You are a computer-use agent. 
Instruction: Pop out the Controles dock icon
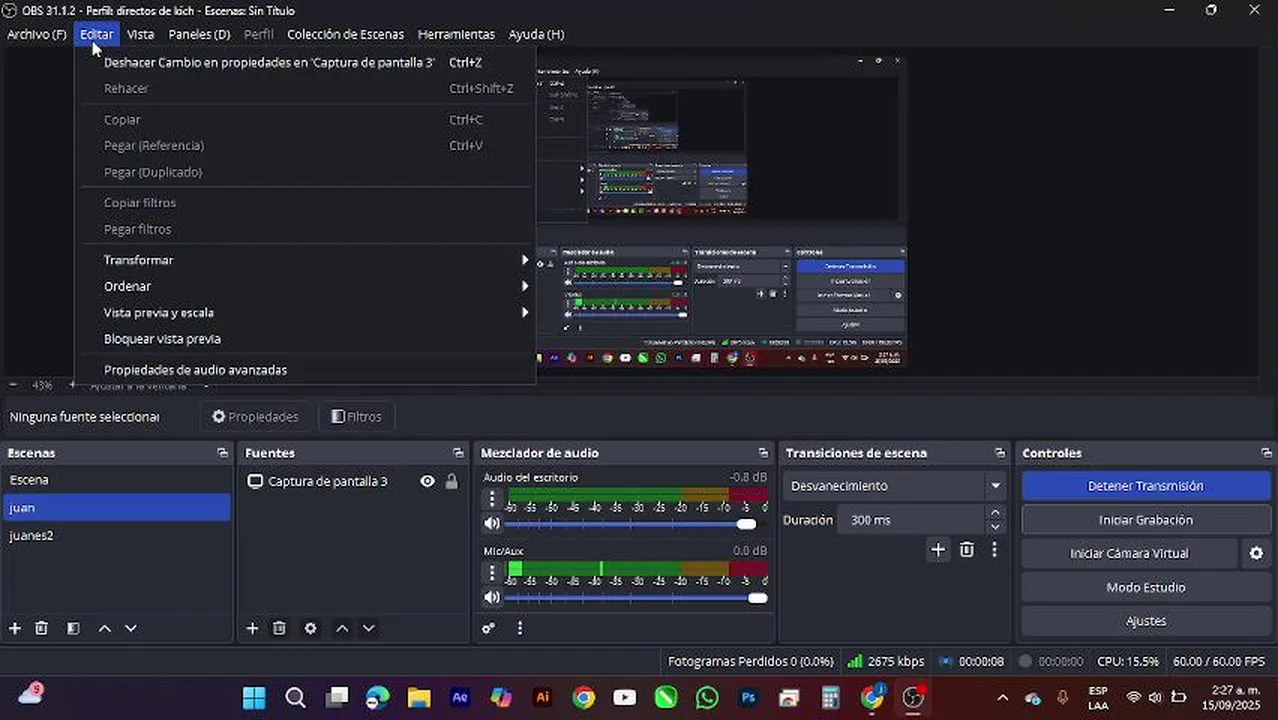coord(1266,453)
